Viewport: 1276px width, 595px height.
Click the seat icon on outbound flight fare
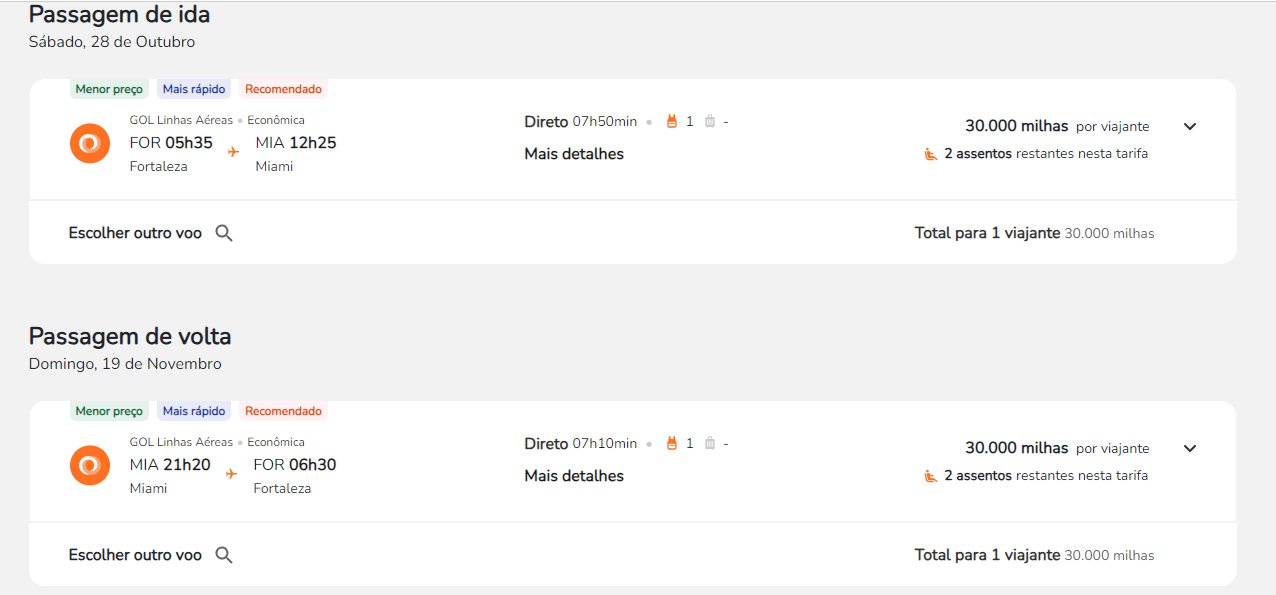(x=930, y=154)
